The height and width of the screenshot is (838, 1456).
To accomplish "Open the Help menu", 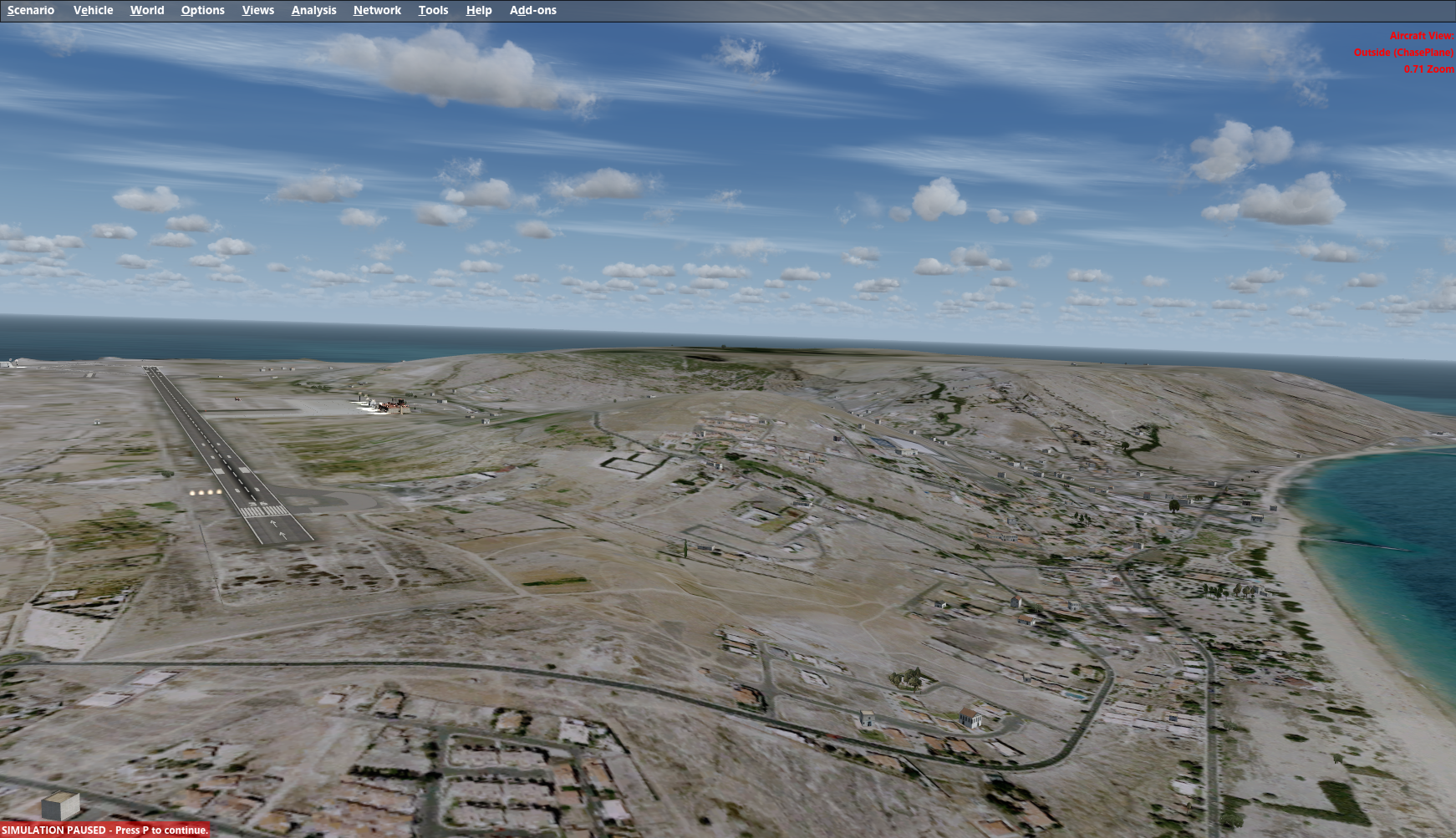I will click(x=479, y=10).
